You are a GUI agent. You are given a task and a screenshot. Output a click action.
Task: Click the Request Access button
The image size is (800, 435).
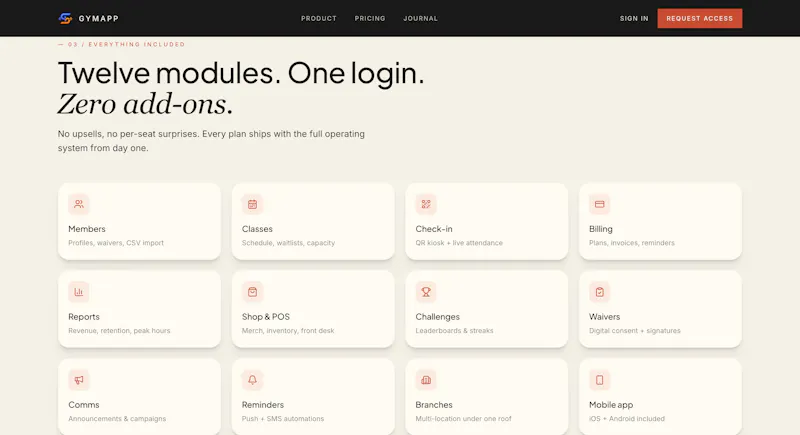[x=699, y=18]
